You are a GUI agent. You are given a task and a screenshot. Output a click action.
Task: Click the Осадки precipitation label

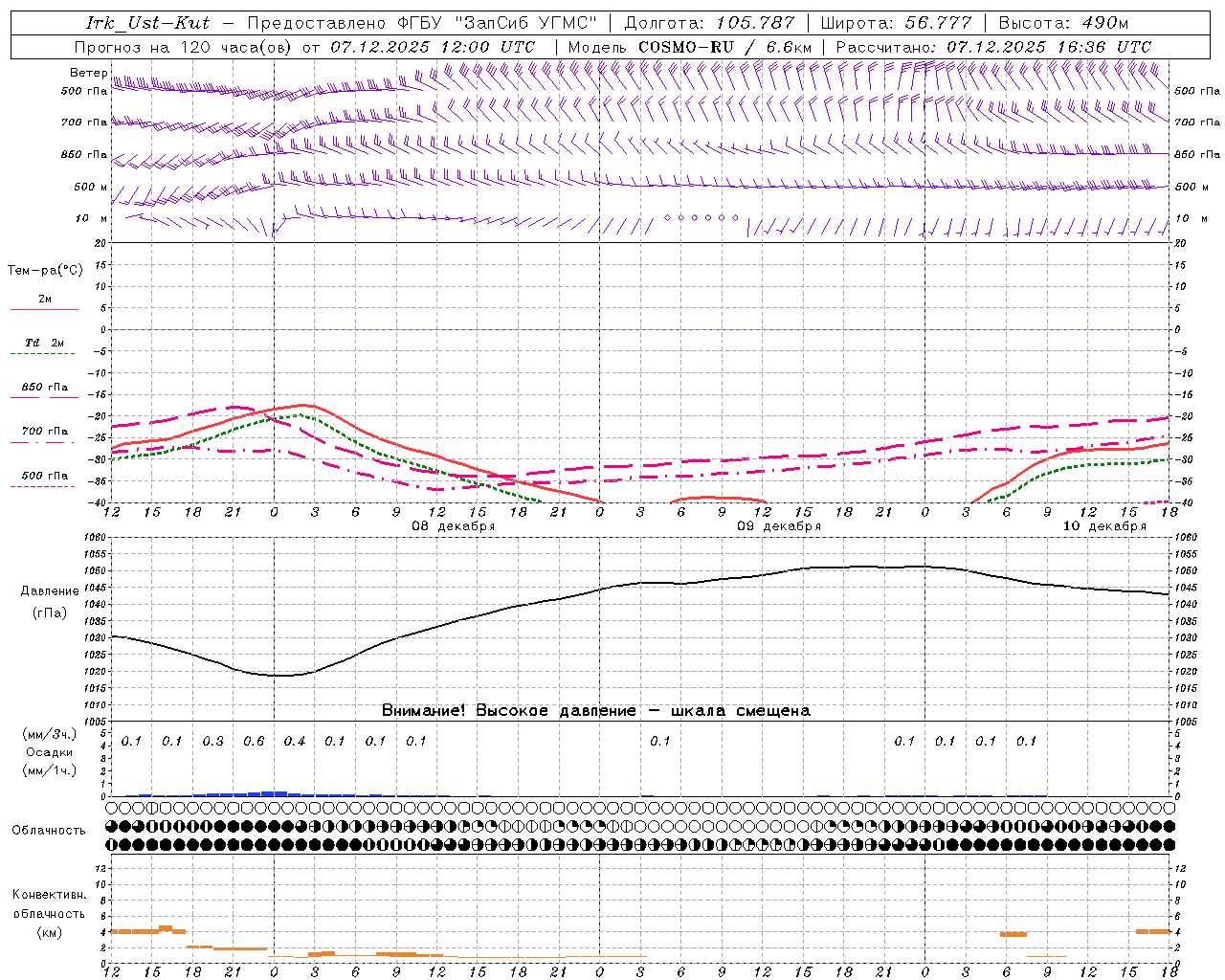(x=50, y=752)
